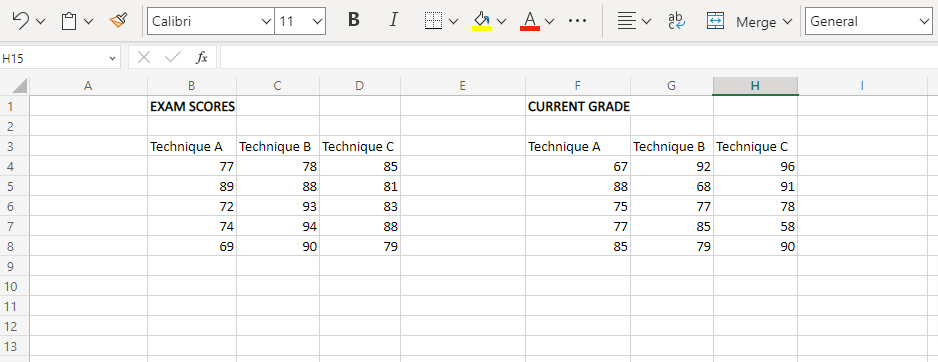Select cell with value 93
The width and height of the screenshot is (938, 362).
pos(278,206)
